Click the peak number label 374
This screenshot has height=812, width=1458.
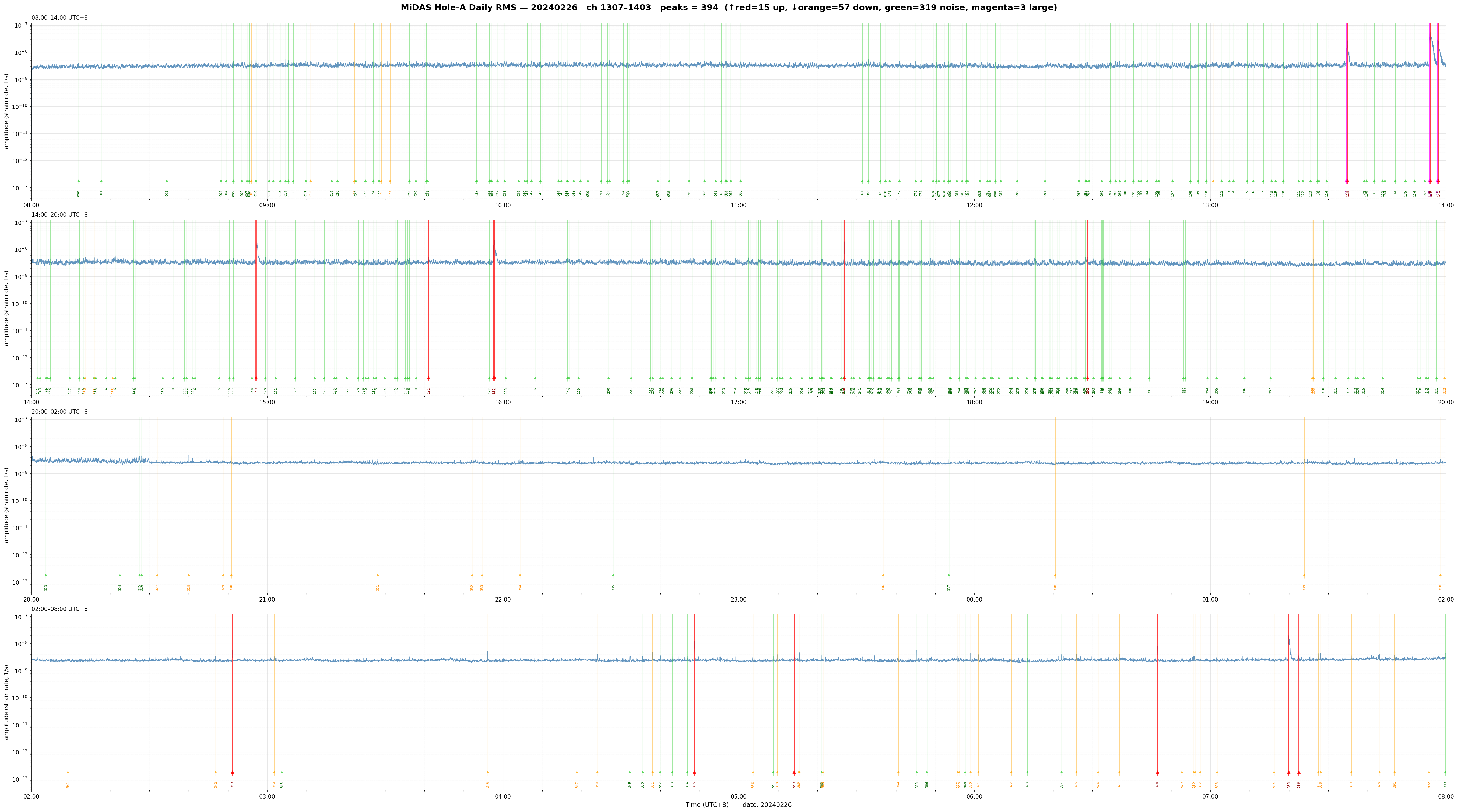pyautogui.click(x=1062, y=785)
